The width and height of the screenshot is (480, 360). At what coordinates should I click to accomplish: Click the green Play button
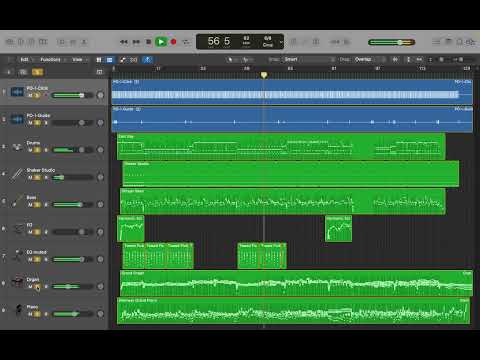point(161,42)
